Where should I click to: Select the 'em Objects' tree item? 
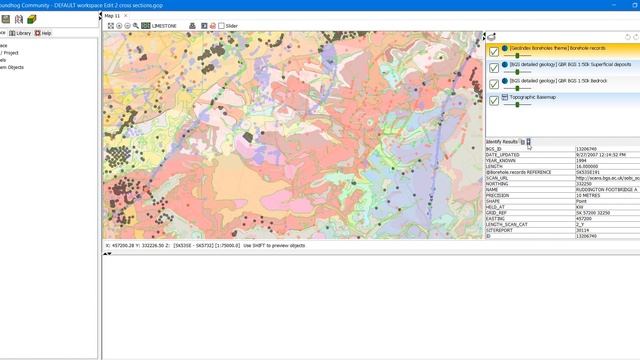pyautogui.click(x=11, y=67)
